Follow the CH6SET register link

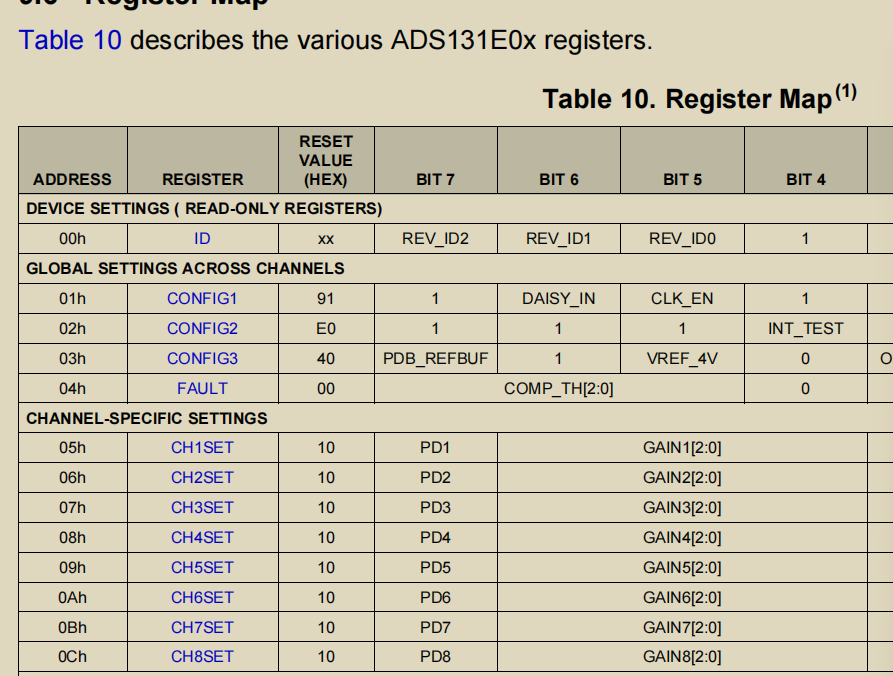202,597
